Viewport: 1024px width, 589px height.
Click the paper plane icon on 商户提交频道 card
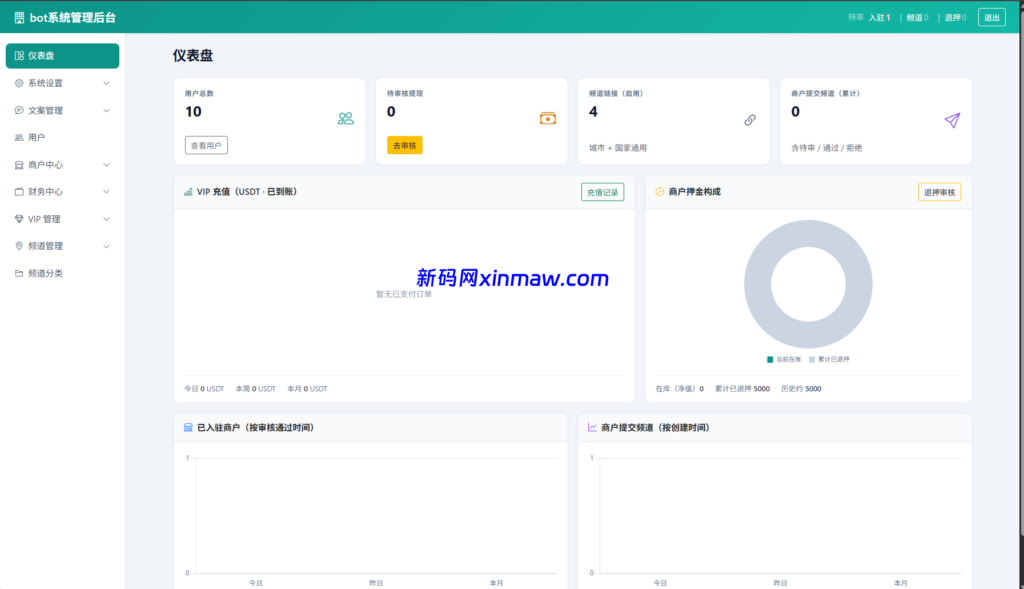[x=952, y=120]
